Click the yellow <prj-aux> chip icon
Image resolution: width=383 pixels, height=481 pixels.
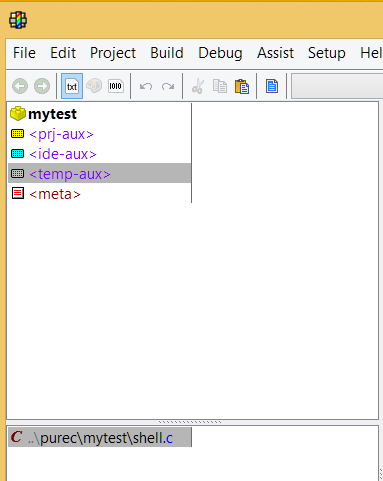tap(18, 134)
